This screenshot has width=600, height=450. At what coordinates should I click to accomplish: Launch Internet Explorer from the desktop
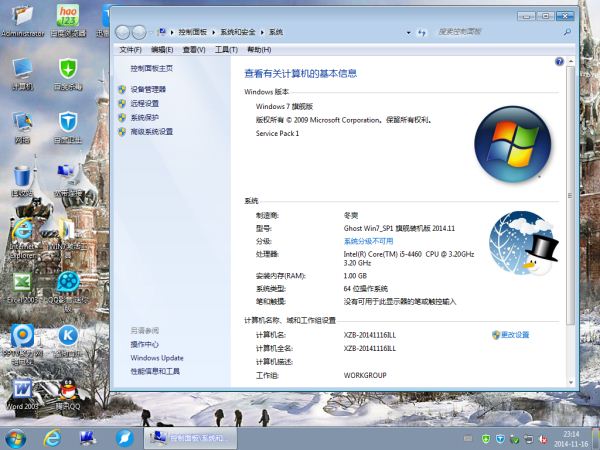tap(22, 238)
